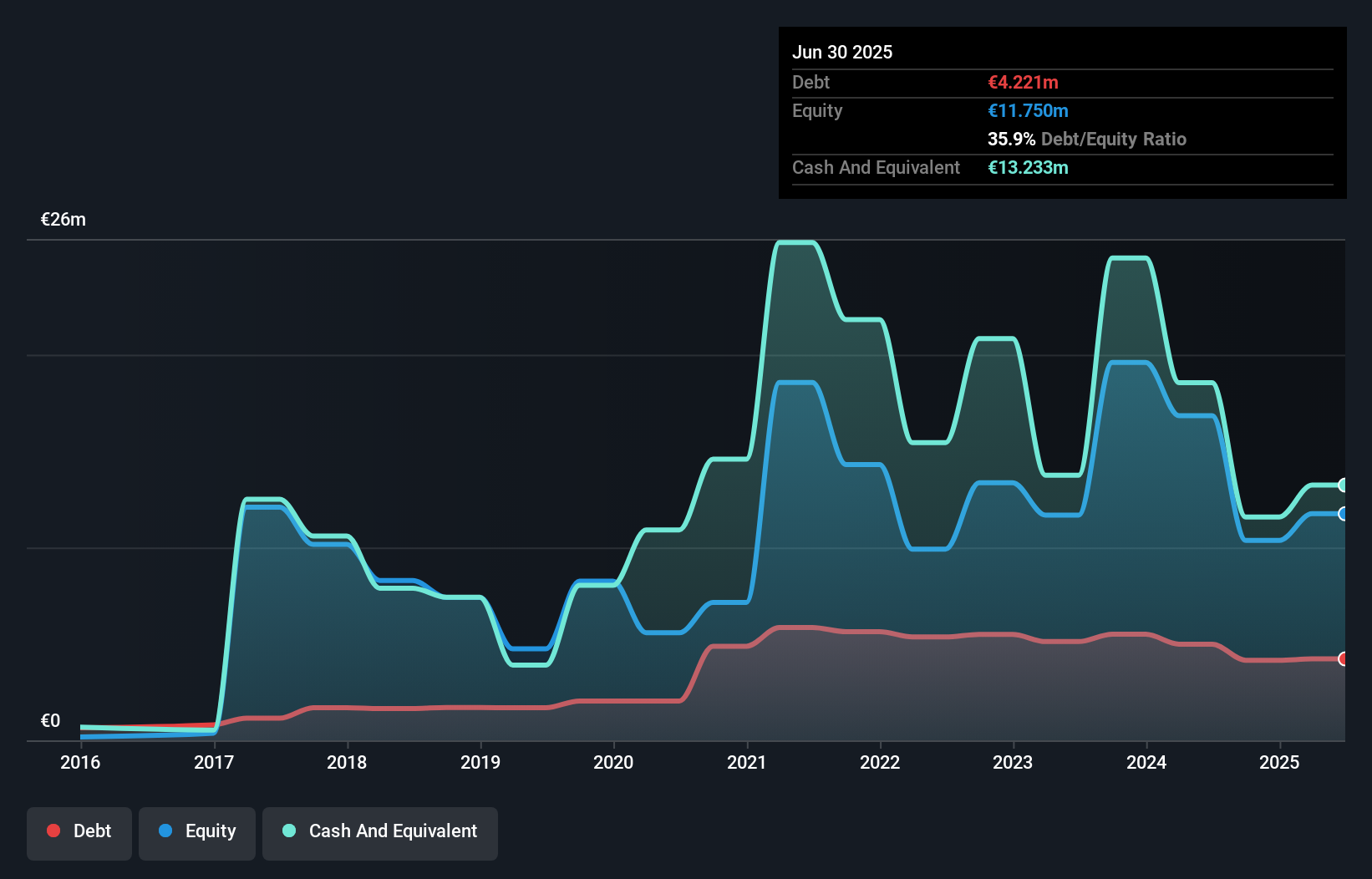
Task: Toggle the Cash And Equivalent series visibility
Action: pos(380,831)
